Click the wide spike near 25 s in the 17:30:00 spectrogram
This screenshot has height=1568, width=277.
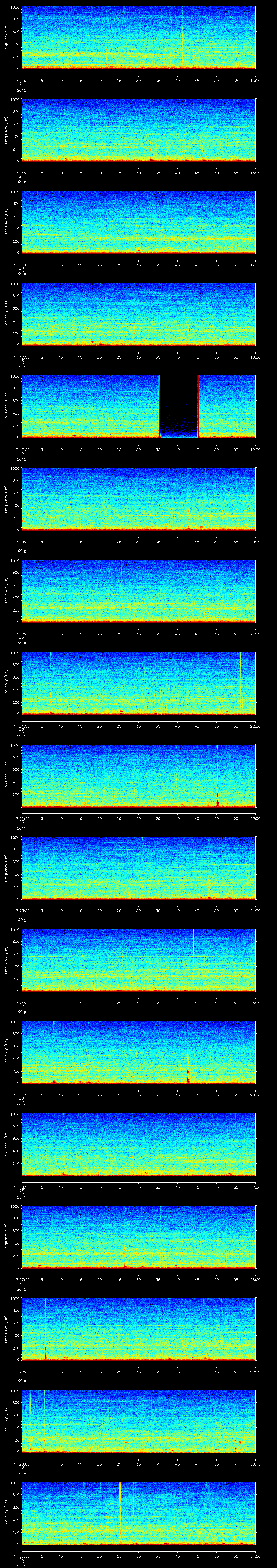(x=121, y=1513)
